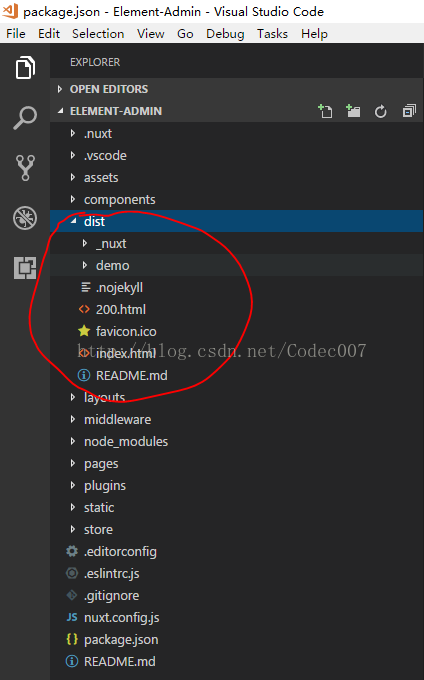
Task: Click the New Folder icon
Action: 353,111
